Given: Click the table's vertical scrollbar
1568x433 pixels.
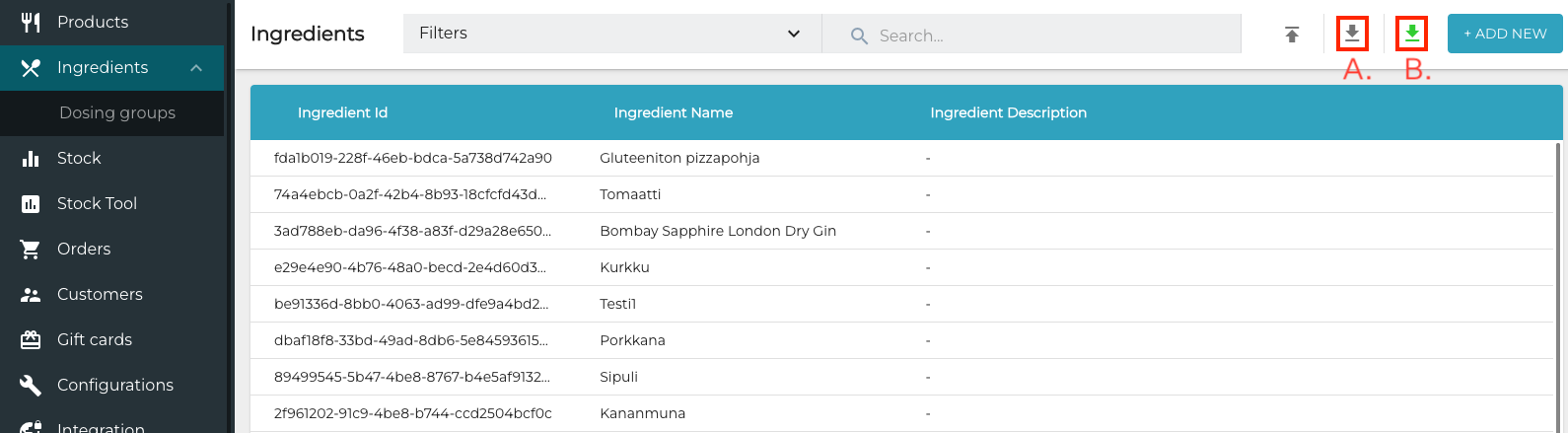Looking at the screenshot, I should [1558, 286].
